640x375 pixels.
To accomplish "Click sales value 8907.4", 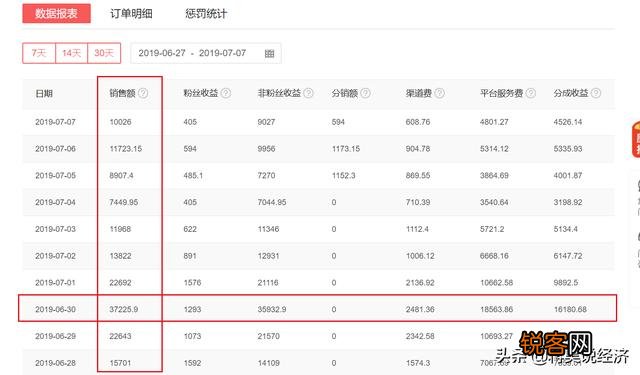I will 121,175.
